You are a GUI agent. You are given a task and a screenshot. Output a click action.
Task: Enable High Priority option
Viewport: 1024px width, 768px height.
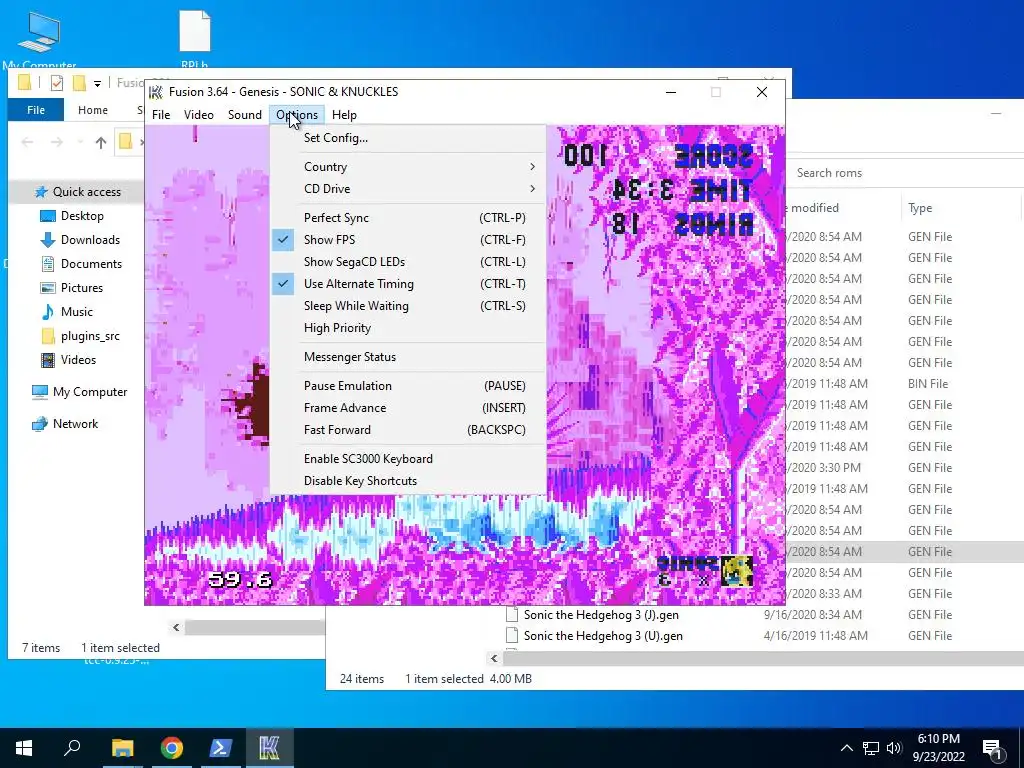tap(408, 328)
